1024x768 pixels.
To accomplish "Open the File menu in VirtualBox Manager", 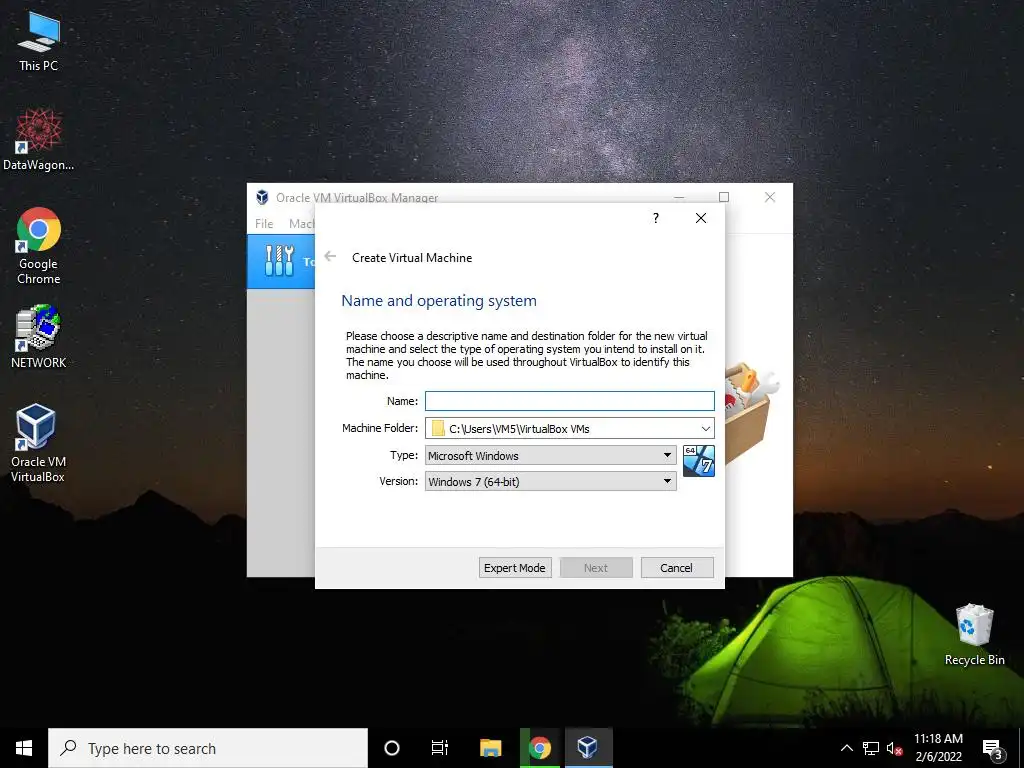I will (264, 223).
